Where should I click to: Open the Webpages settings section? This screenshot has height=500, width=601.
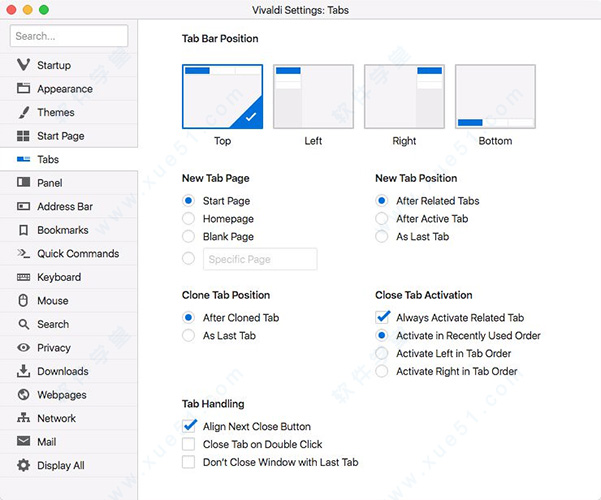click(69, 395)
